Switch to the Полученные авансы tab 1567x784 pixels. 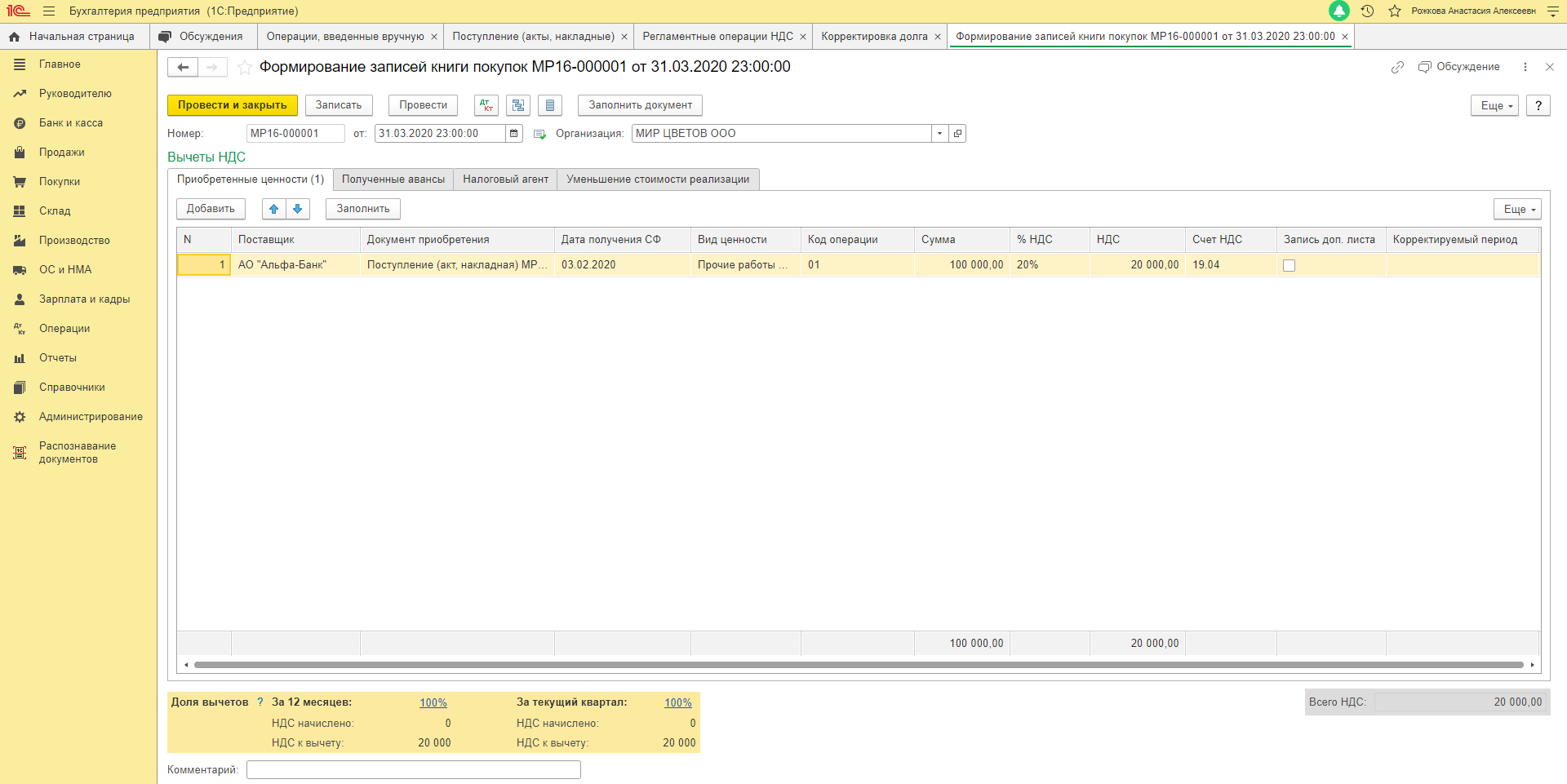point(393,179)
